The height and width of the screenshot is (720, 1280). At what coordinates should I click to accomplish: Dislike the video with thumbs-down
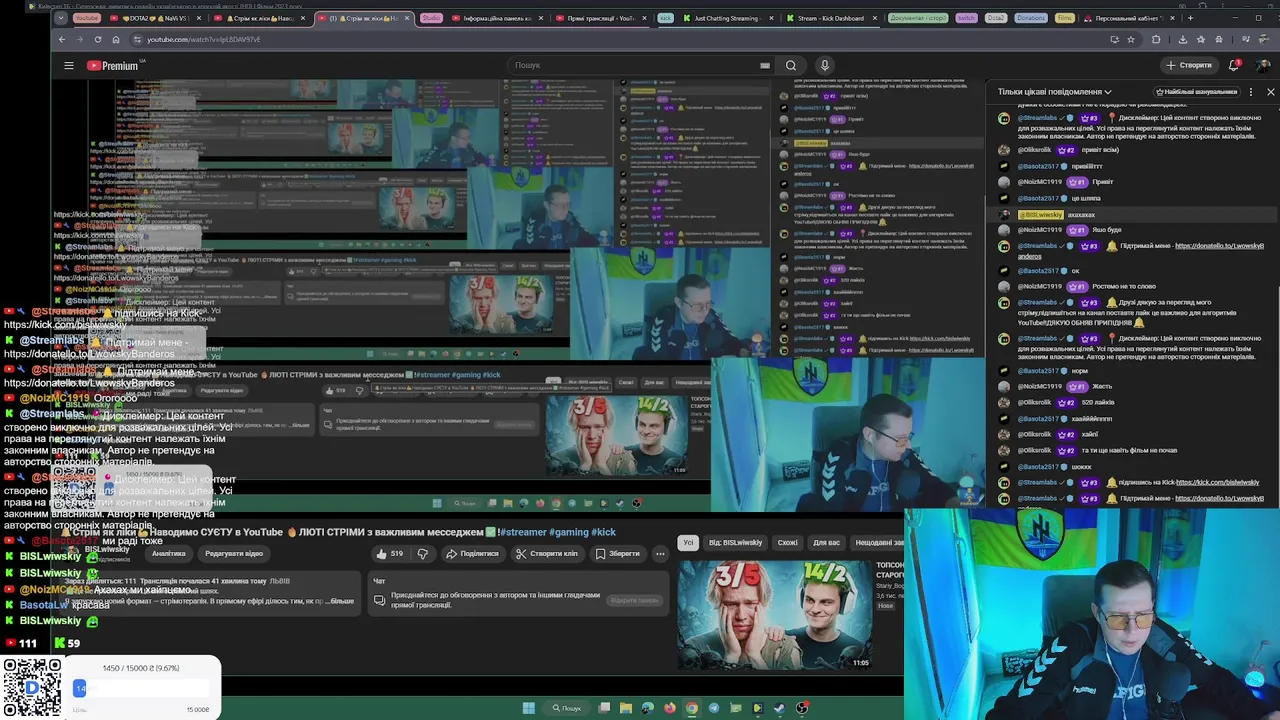point(423,554)
